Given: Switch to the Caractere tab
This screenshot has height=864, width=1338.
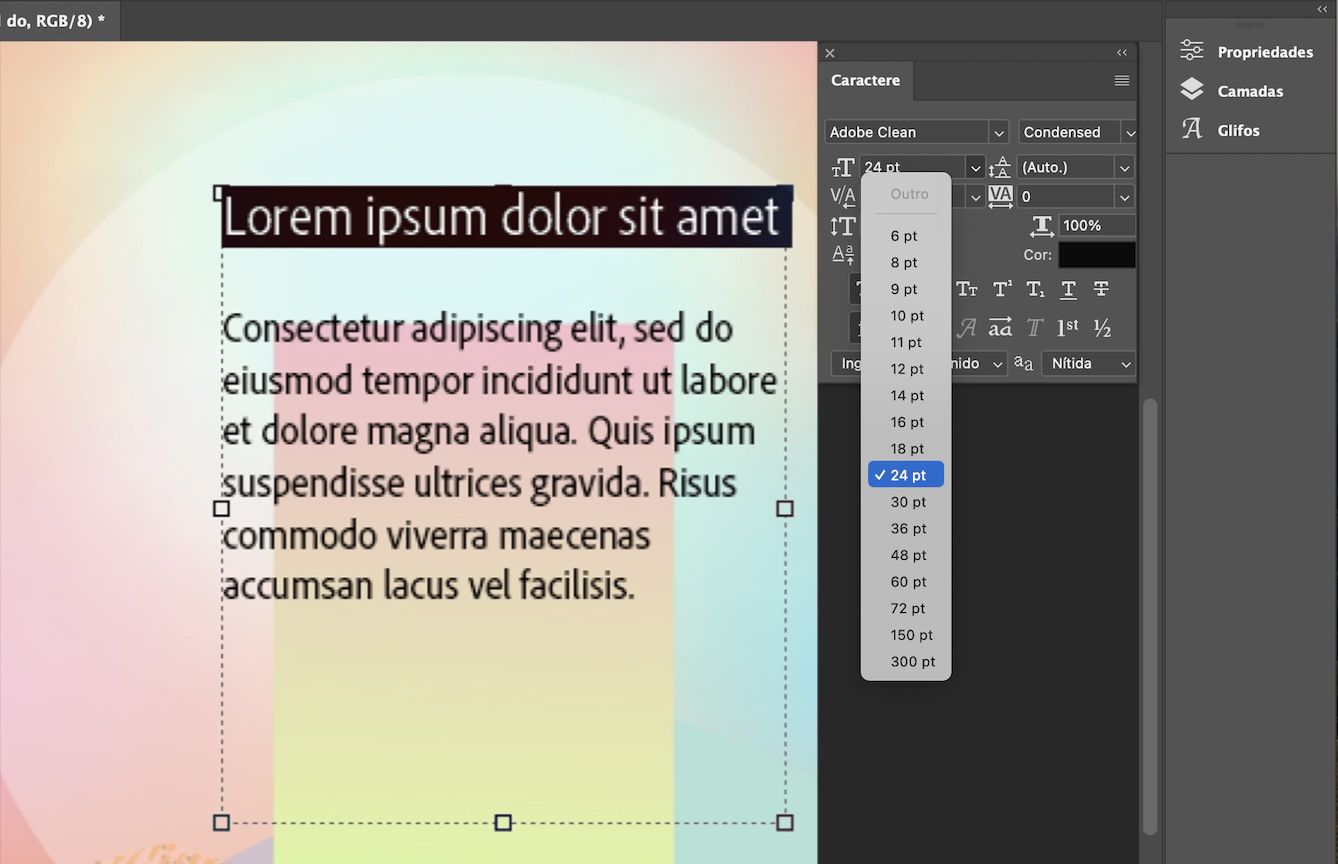Looking at the screenshot, I should pyautogui.click(x=865, y=80).
